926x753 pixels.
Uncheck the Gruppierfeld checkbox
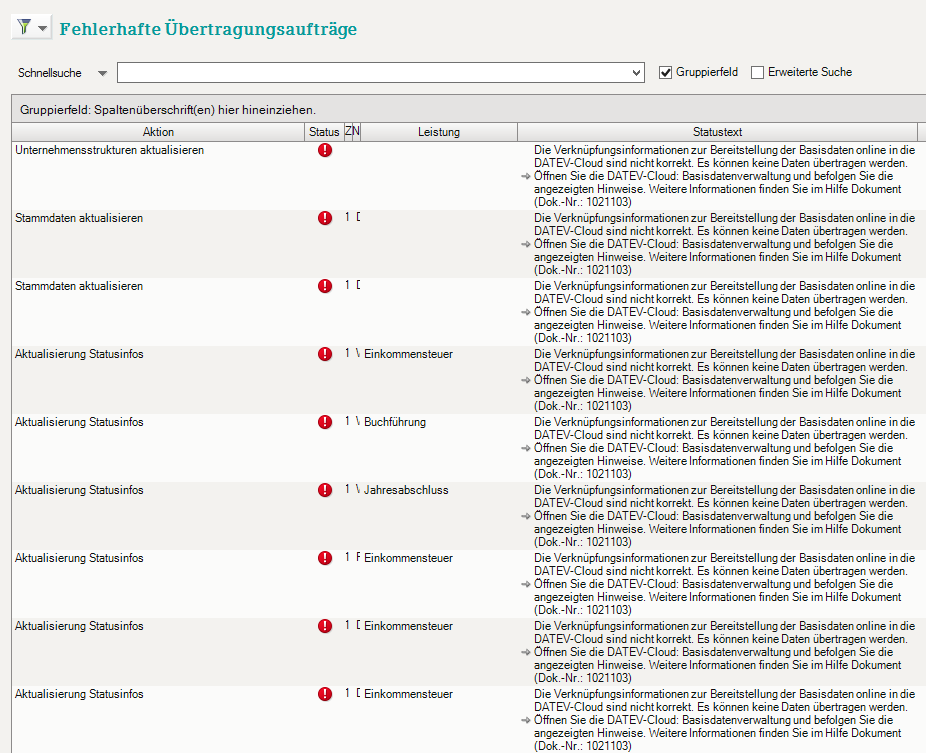[x=666, y=72]
